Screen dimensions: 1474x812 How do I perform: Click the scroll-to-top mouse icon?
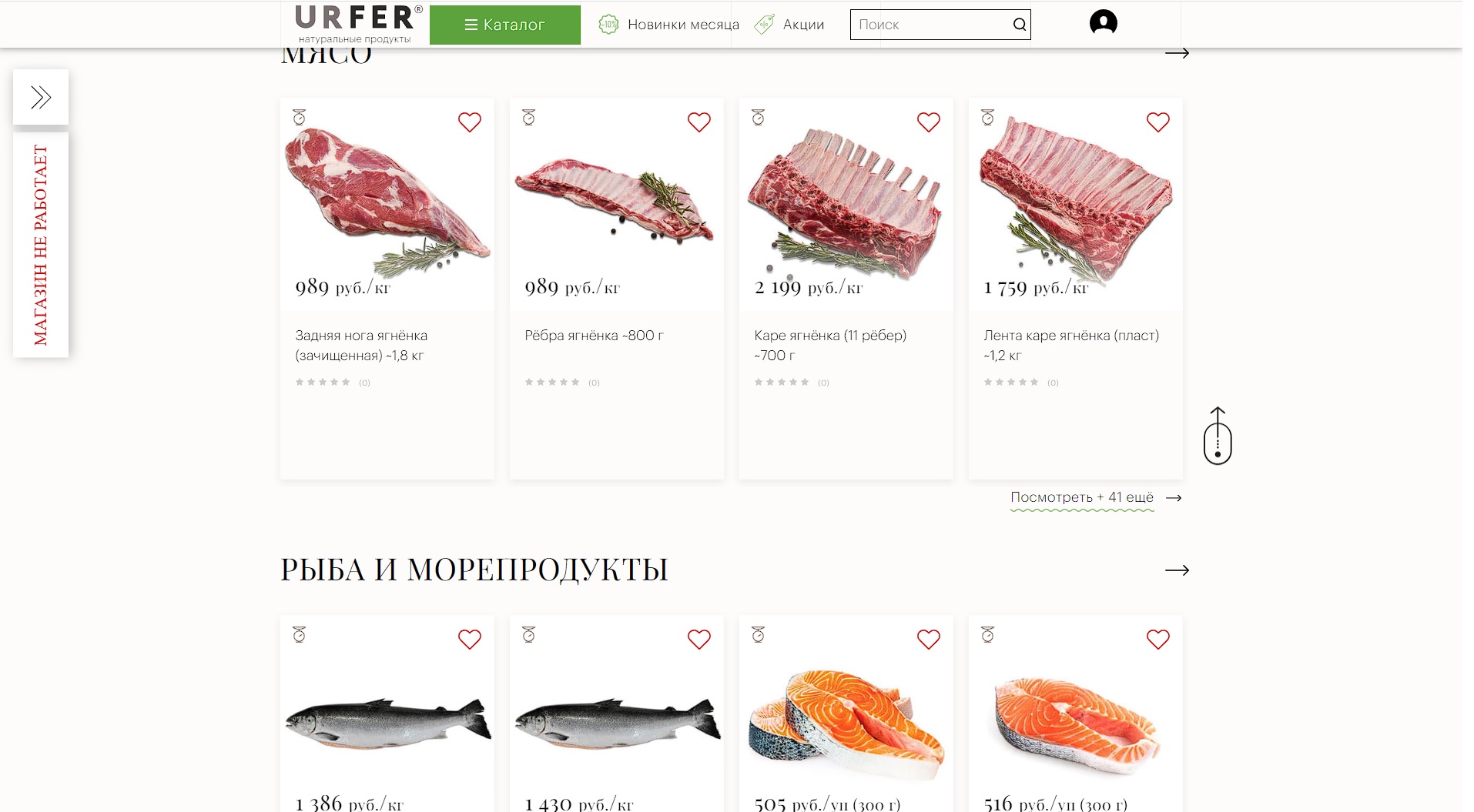(x=1218, y=436)
